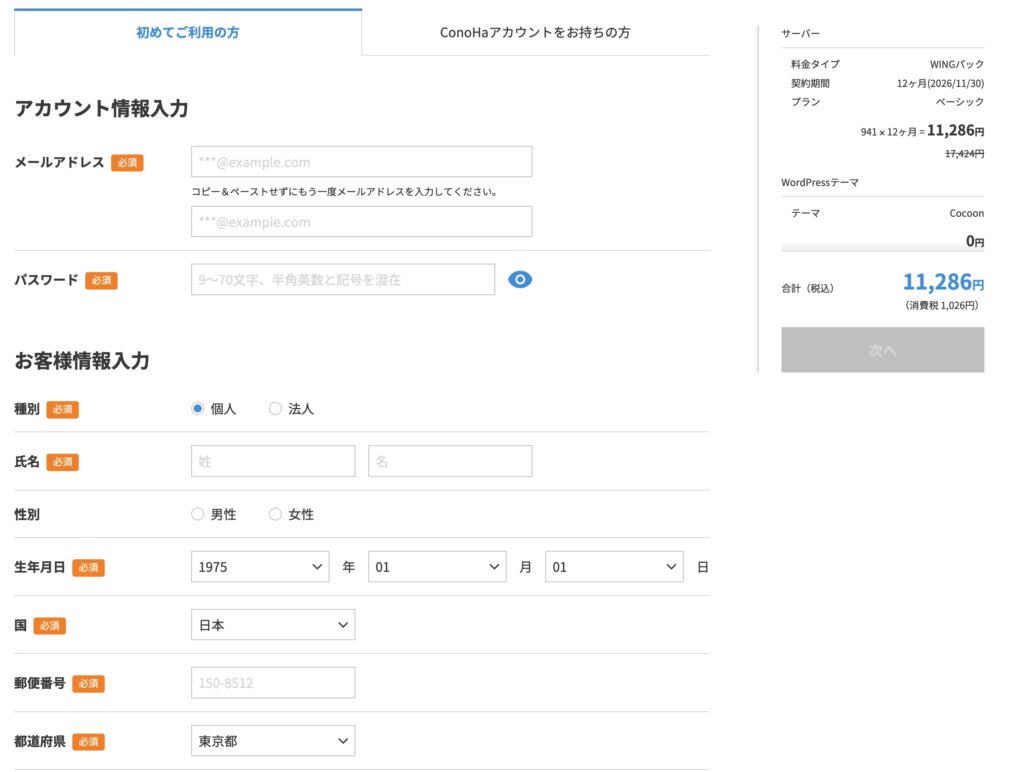Open the birth month dropdown
Viewport: 1024px width, 772px height.
point(437,566)
